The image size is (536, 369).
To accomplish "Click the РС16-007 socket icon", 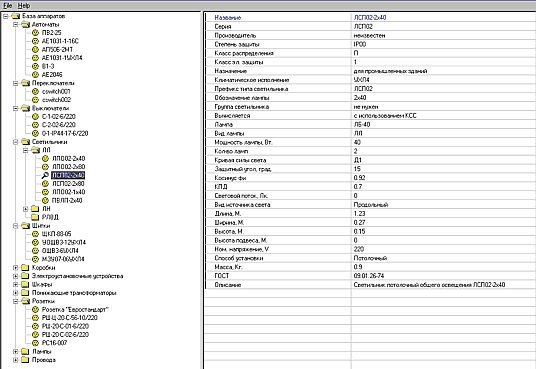I will pos(35,343).
